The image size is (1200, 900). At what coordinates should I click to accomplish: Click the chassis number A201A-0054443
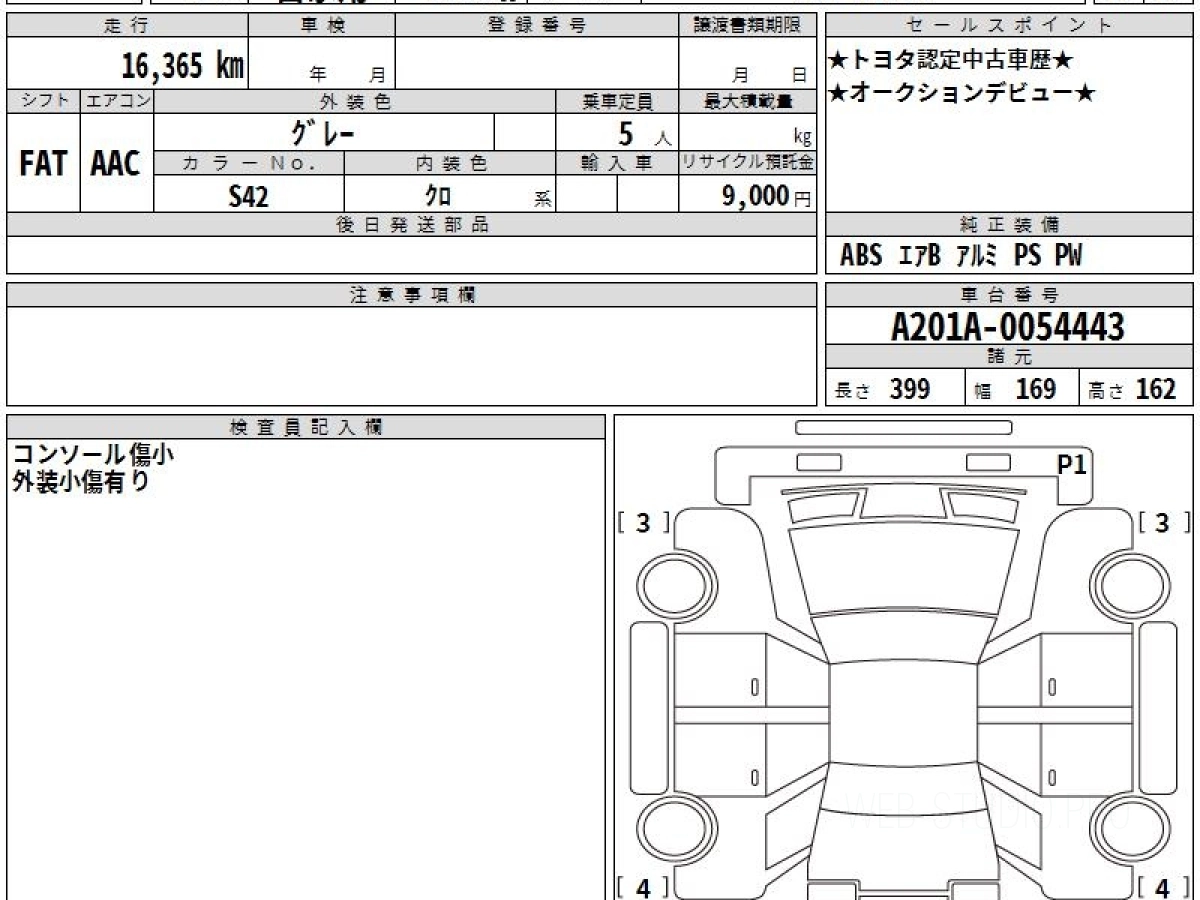pyautogui.click(x=1009, y=327)
